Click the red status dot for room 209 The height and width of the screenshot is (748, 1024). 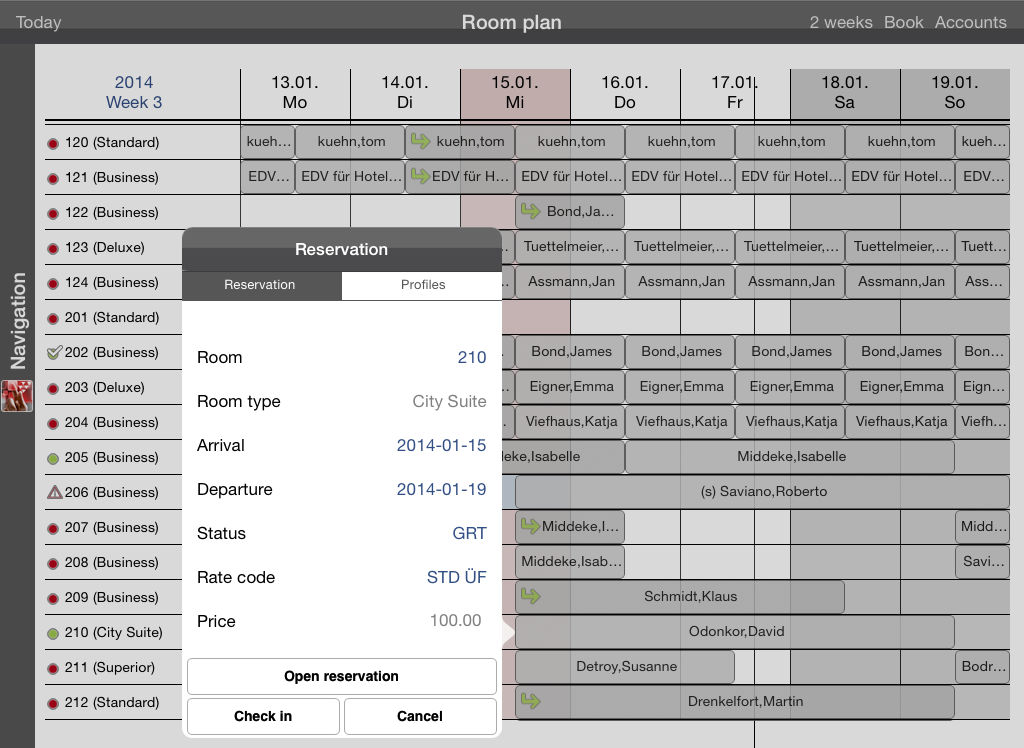(53, 598)
